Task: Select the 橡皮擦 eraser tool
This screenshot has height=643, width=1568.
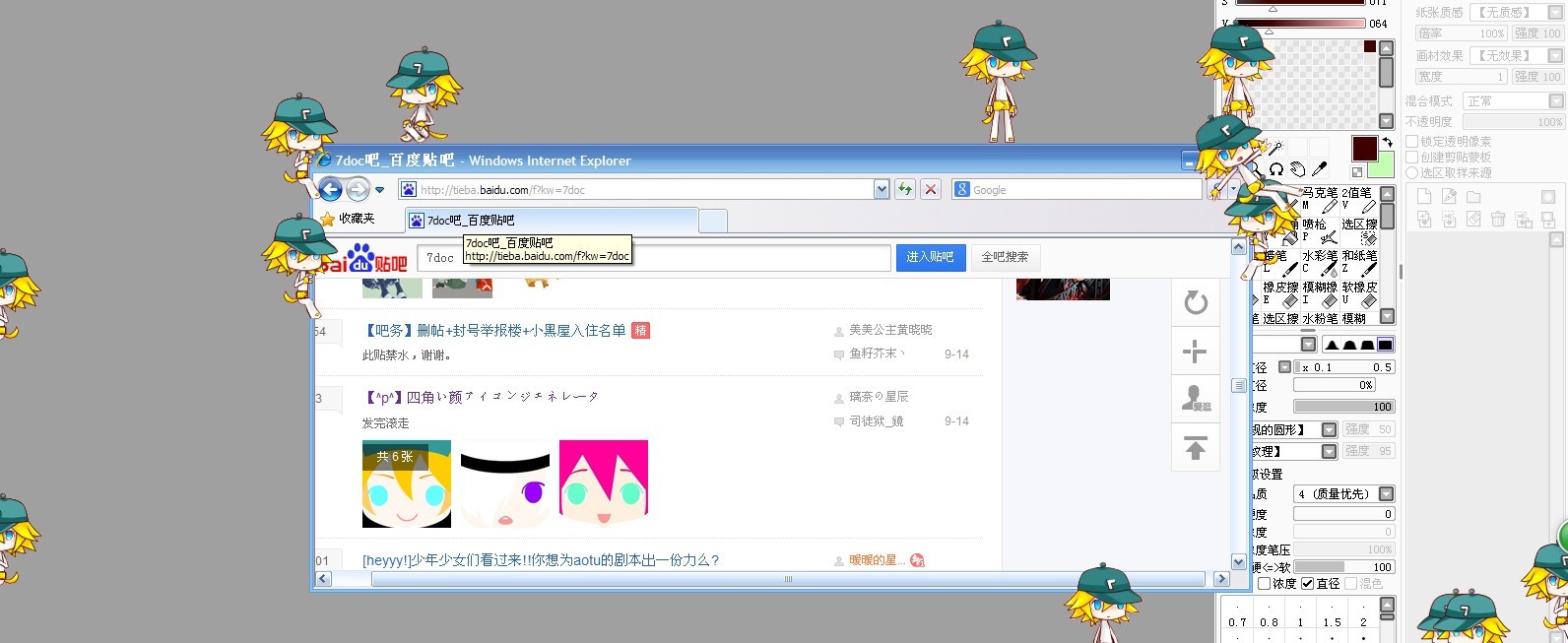Action: [x=1280, y=294]
